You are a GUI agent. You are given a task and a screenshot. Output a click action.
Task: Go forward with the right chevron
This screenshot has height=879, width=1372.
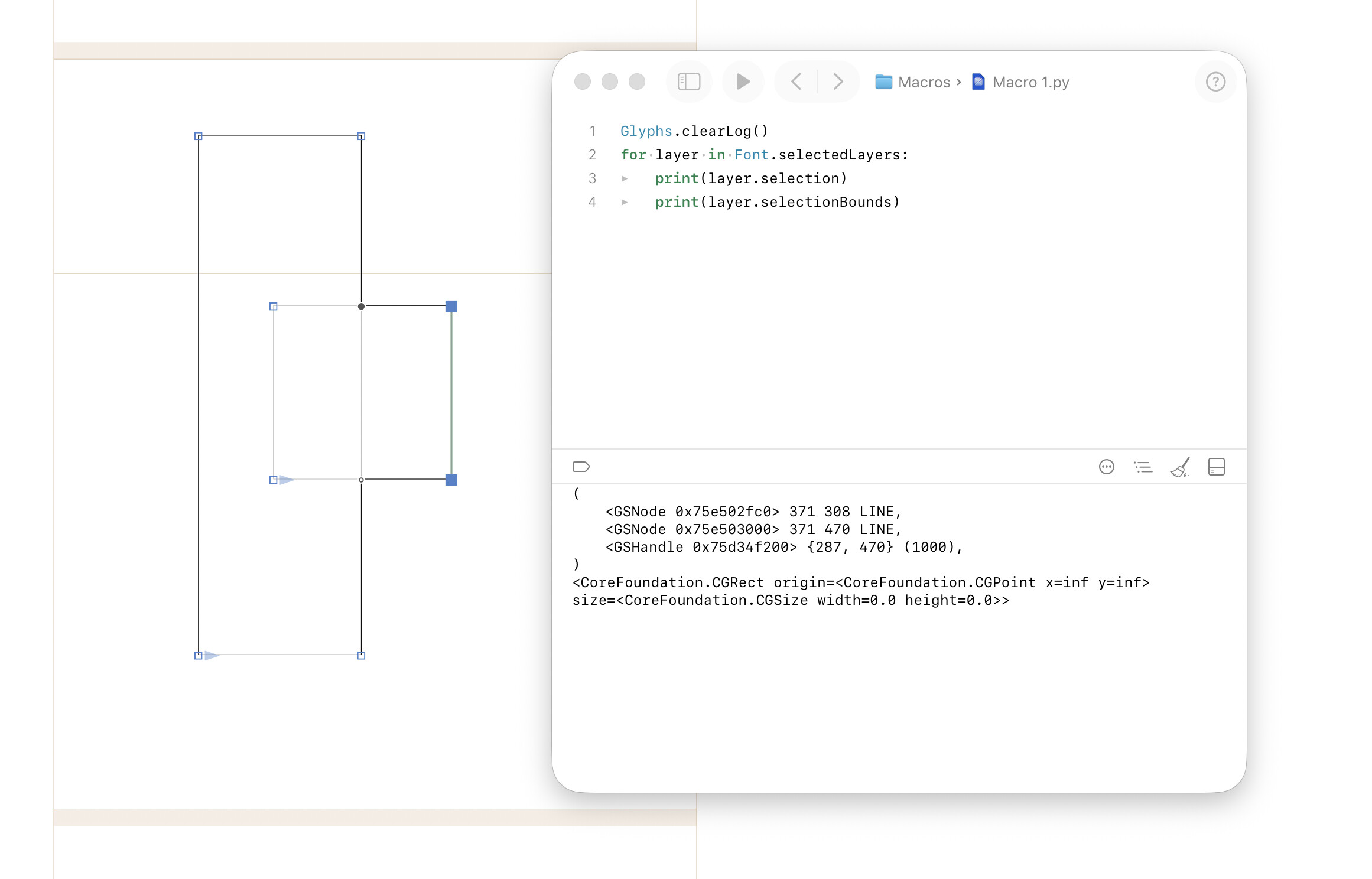pos(838,82)
